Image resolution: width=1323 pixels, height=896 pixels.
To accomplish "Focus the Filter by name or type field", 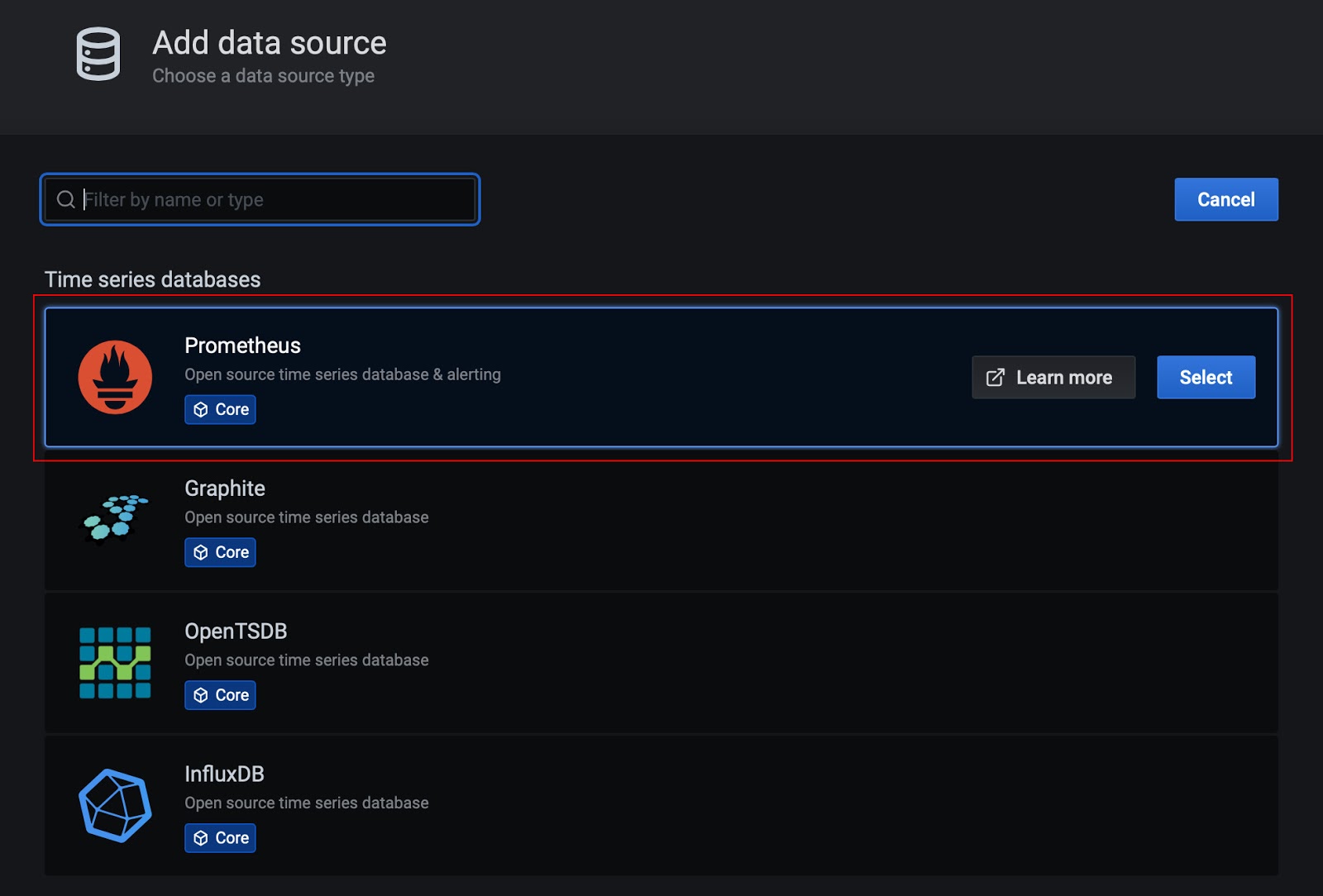I will click(x=260, y=199).
